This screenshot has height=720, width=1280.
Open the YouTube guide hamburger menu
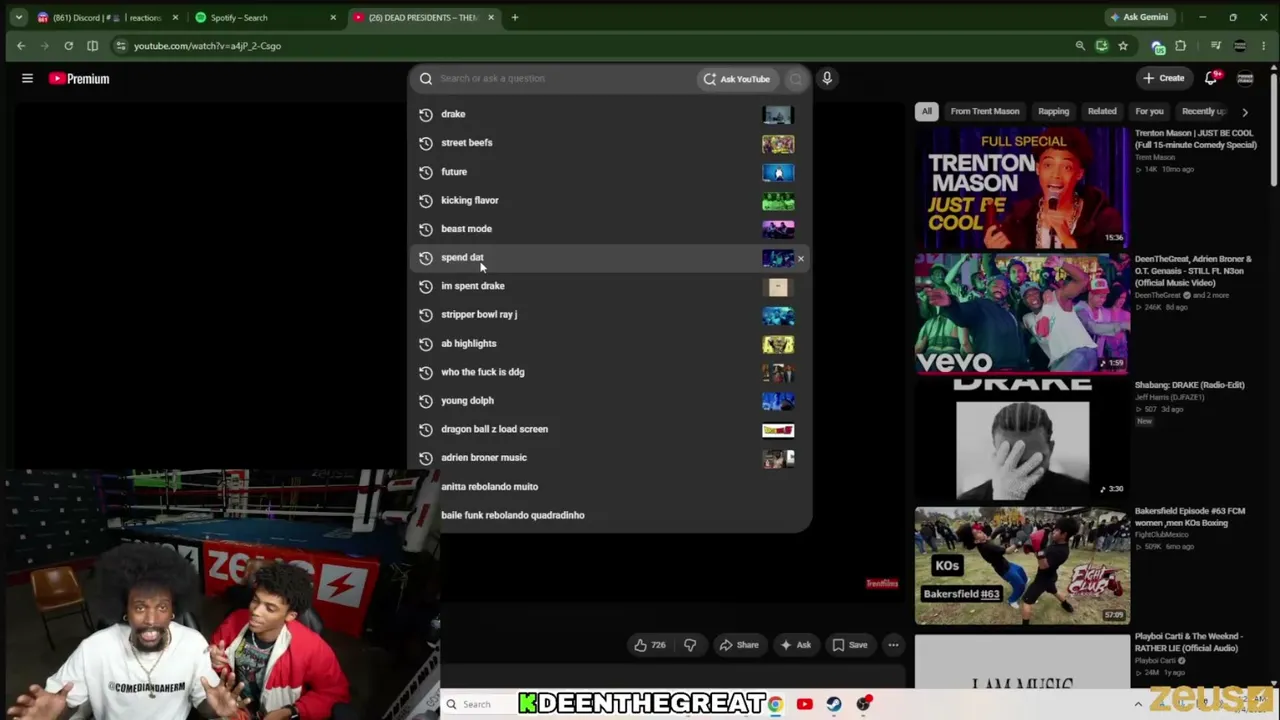28,78
